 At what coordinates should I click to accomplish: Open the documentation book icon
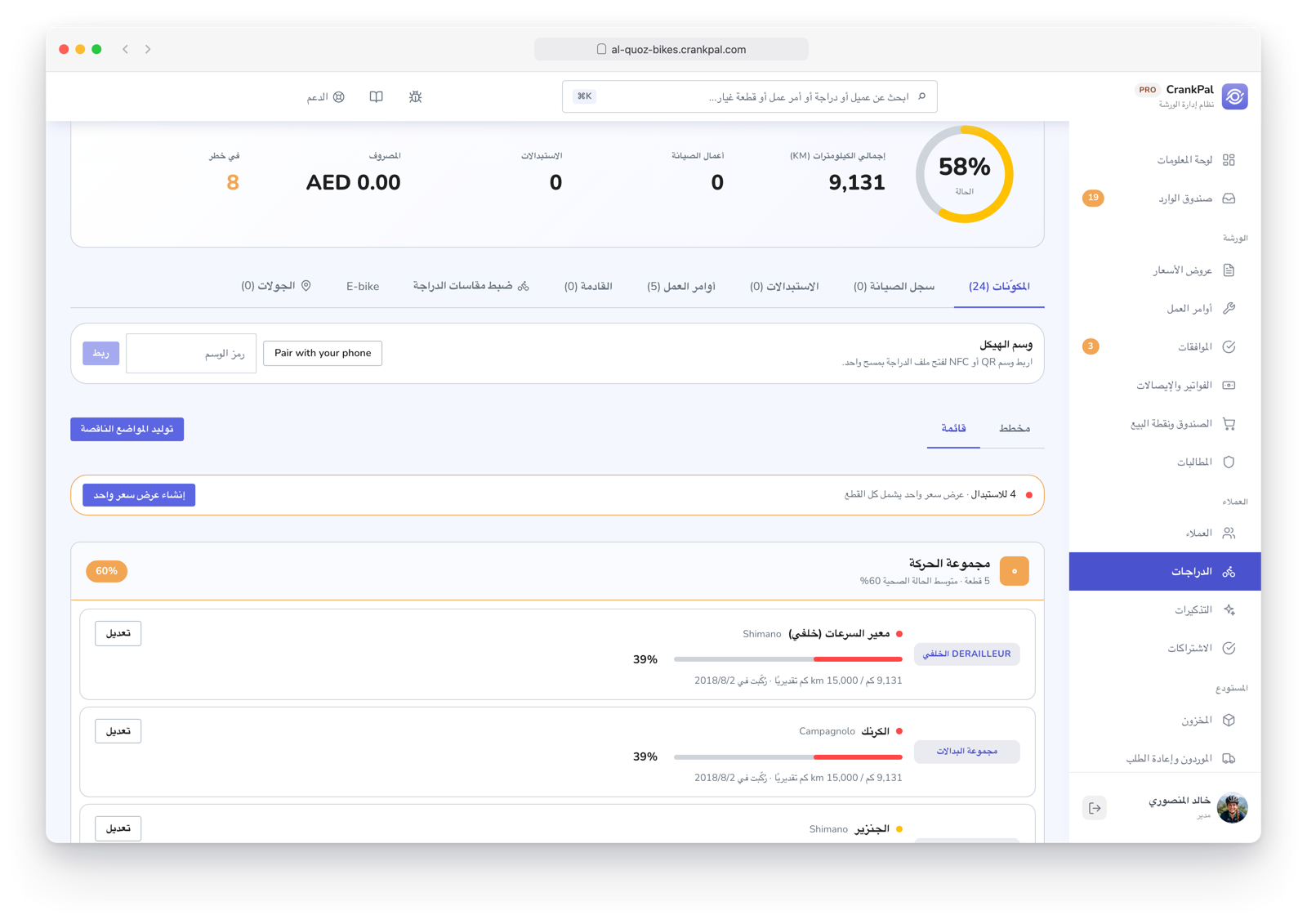(376, 96)
